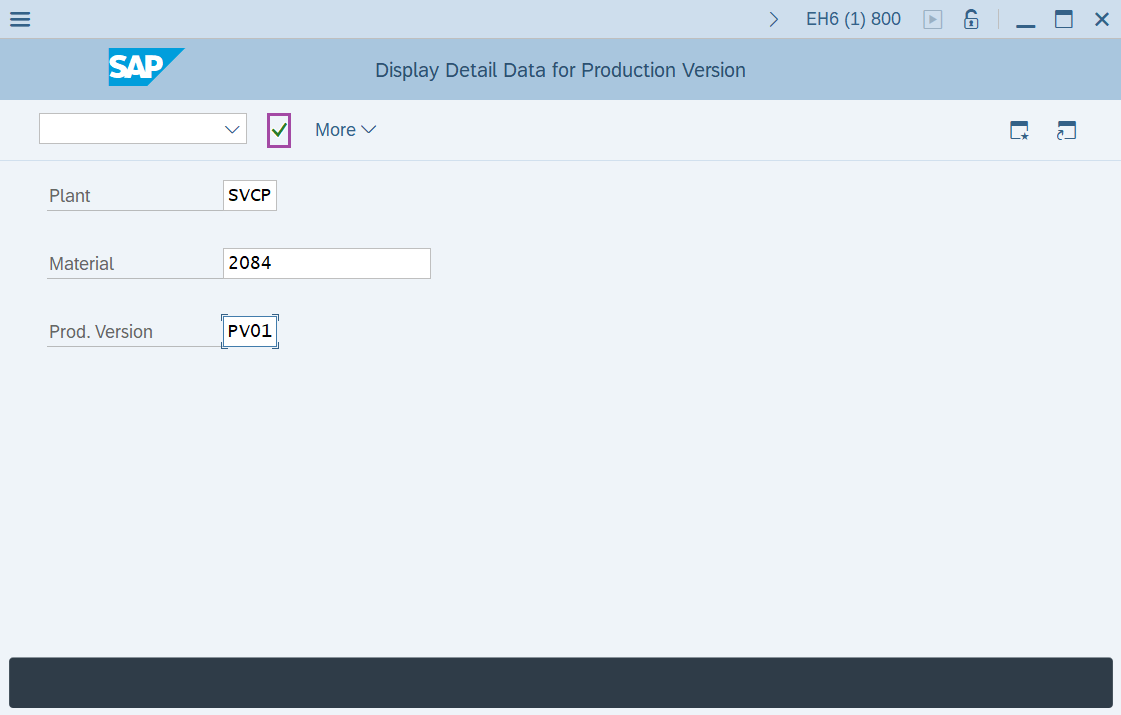Image resolution: width=1121 pixels, height=715 pixels.
Task: Click the window-with-arrow shortcut icon
Action: 1066,130
